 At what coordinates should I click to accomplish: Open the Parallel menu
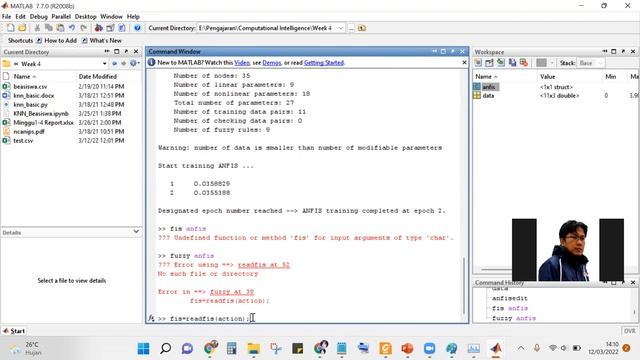[x=61, y=16]
